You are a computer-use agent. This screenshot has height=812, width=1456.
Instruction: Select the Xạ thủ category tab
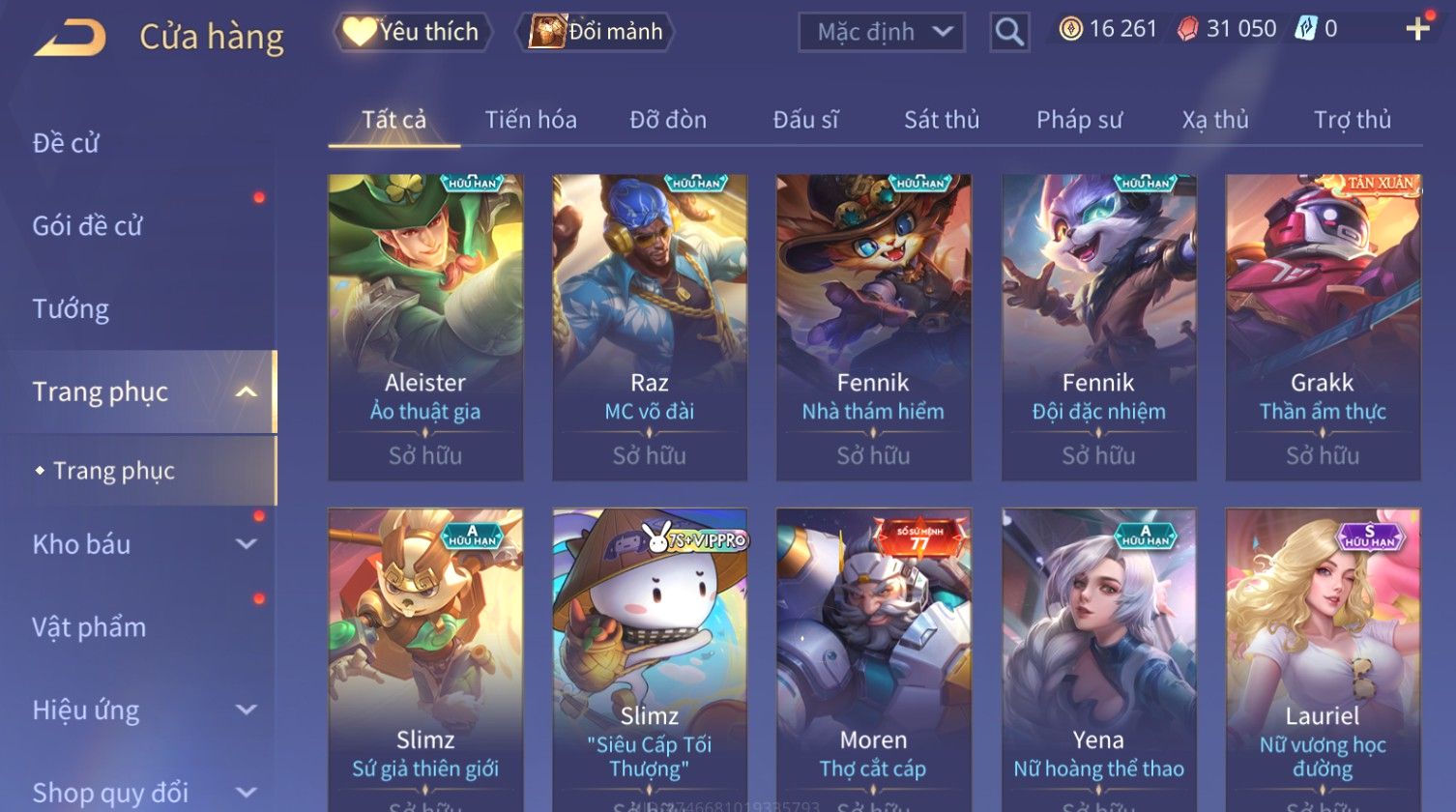(1215, 120)
